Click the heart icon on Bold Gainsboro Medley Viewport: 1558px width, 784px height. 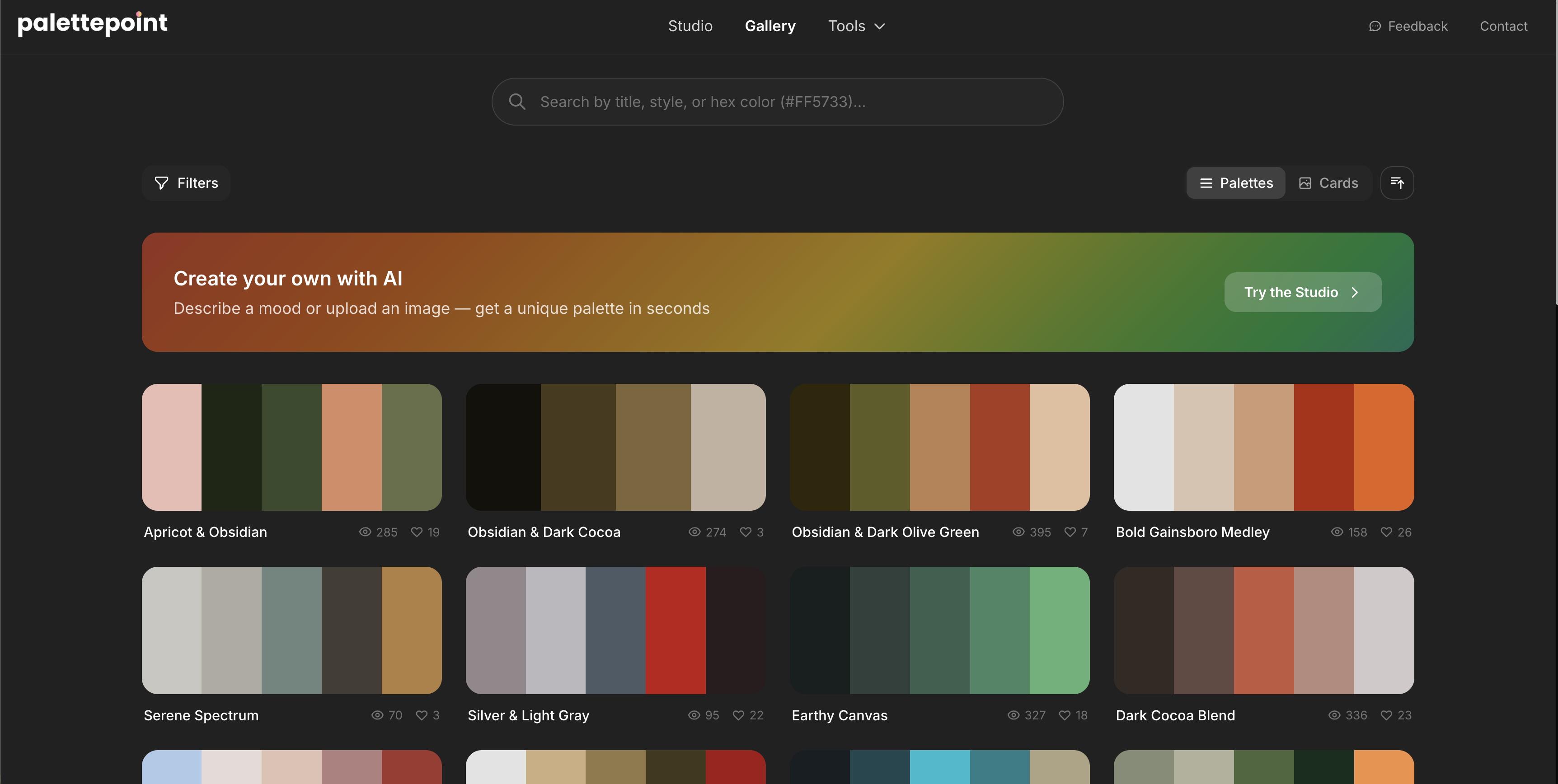(x=1386, y=532)
